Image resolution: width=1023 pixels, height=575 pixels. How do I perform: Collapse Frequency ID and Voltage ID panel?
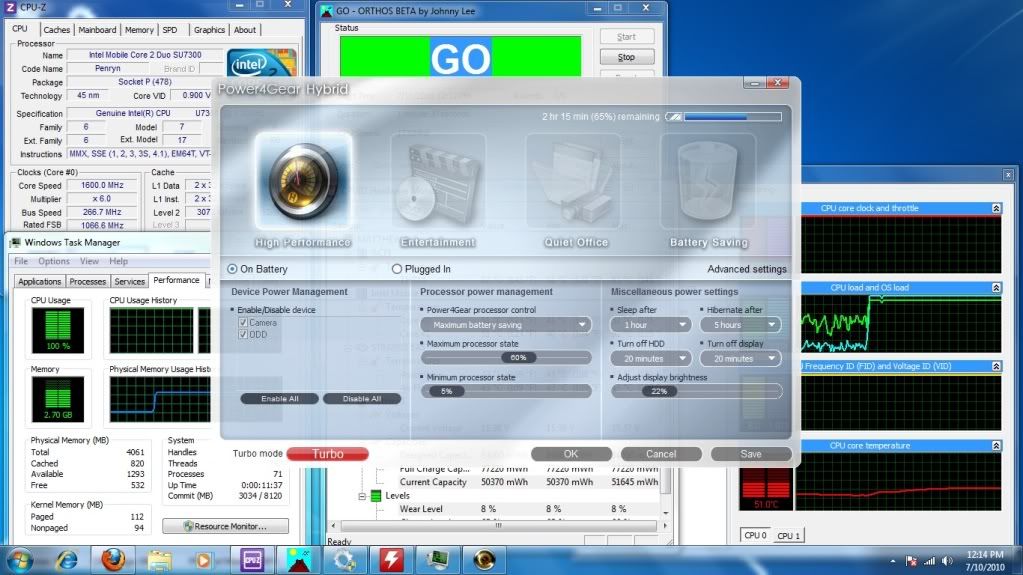(x=996, y=367)
